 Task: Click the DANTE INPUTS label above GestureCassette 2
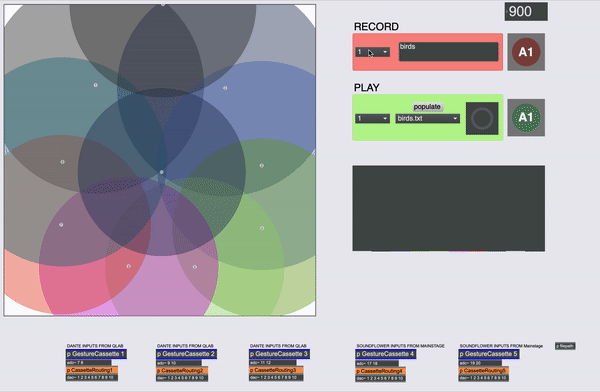coord(185,346)
